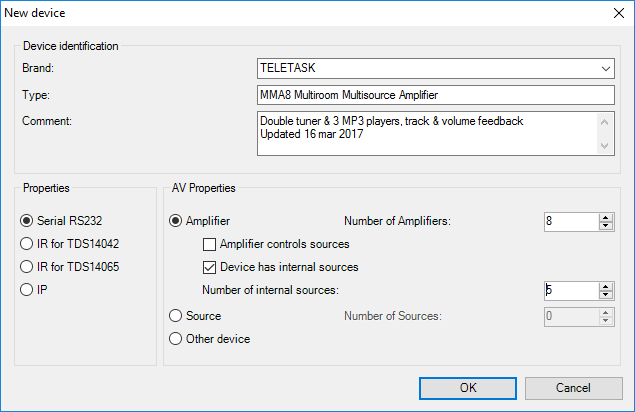This screenshot has width=635, height=412.
Task: Select the IP connection option
Action: (x=26, y=290)
